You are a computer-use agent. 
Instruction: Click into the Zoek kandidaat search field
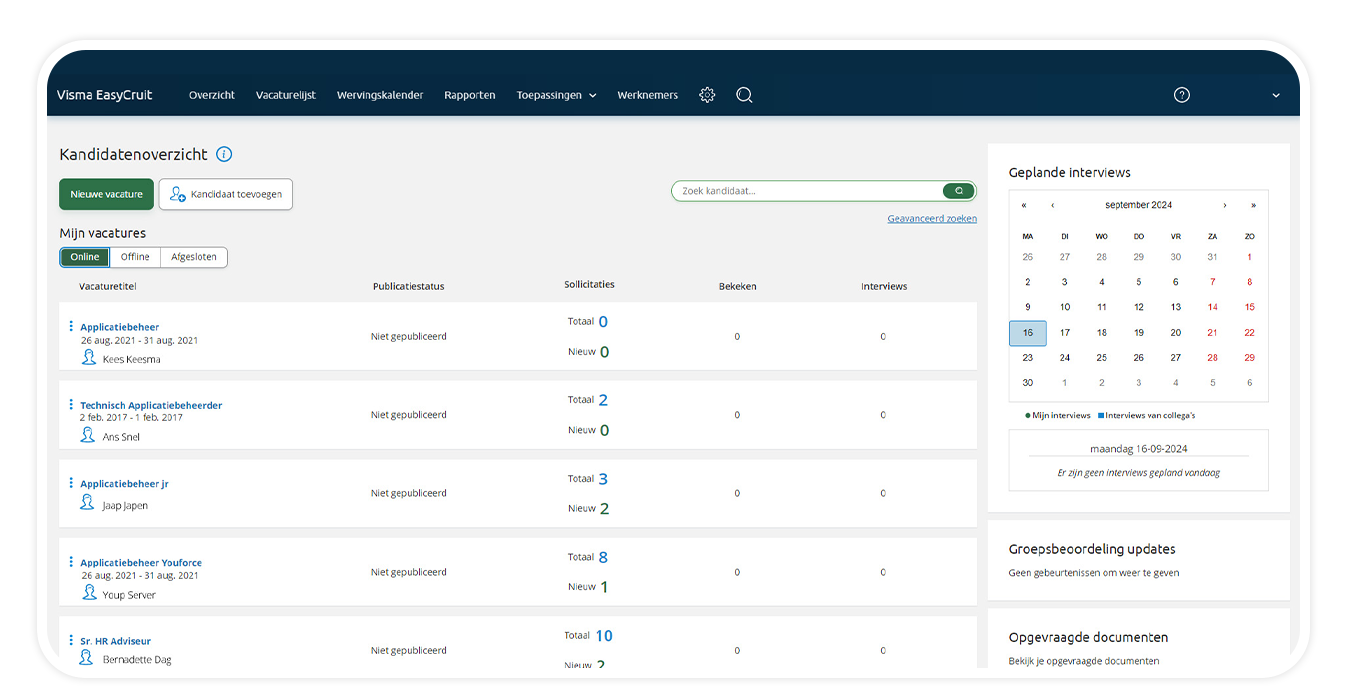point(805,191)
